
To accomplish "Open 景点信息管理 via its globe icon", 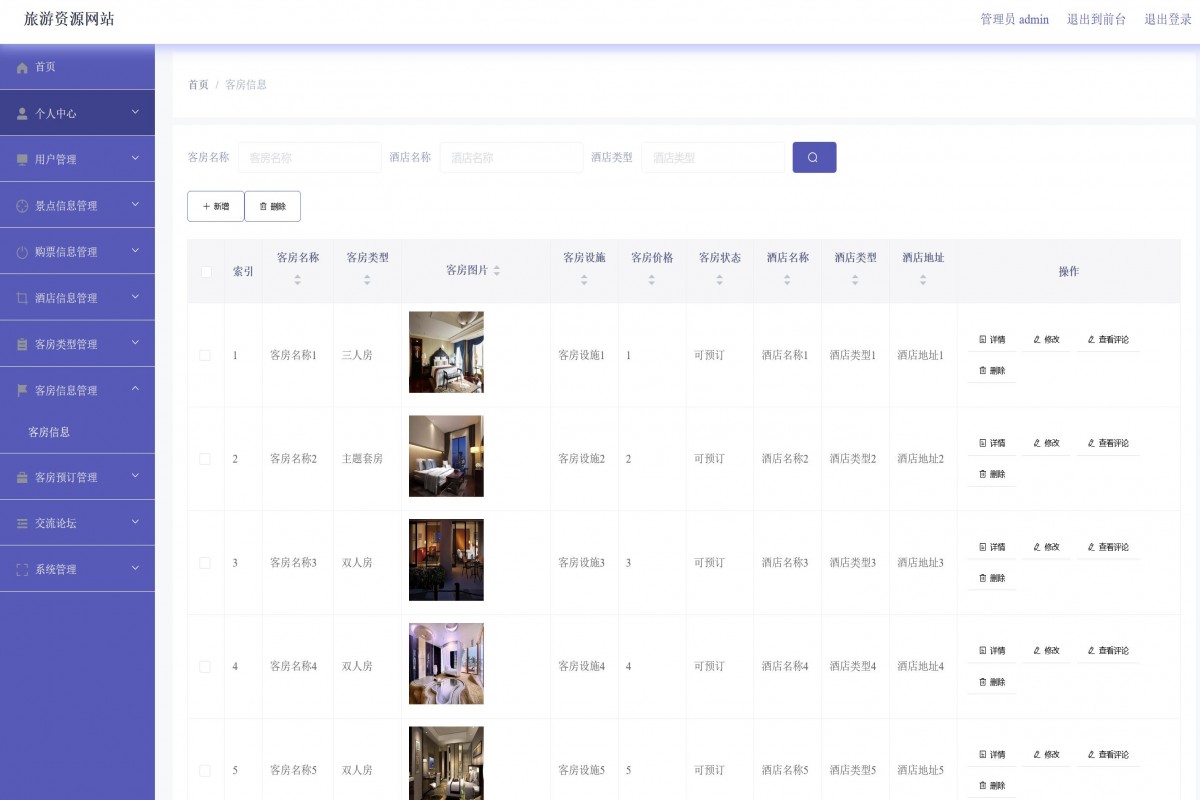I will tap(22, 204).
